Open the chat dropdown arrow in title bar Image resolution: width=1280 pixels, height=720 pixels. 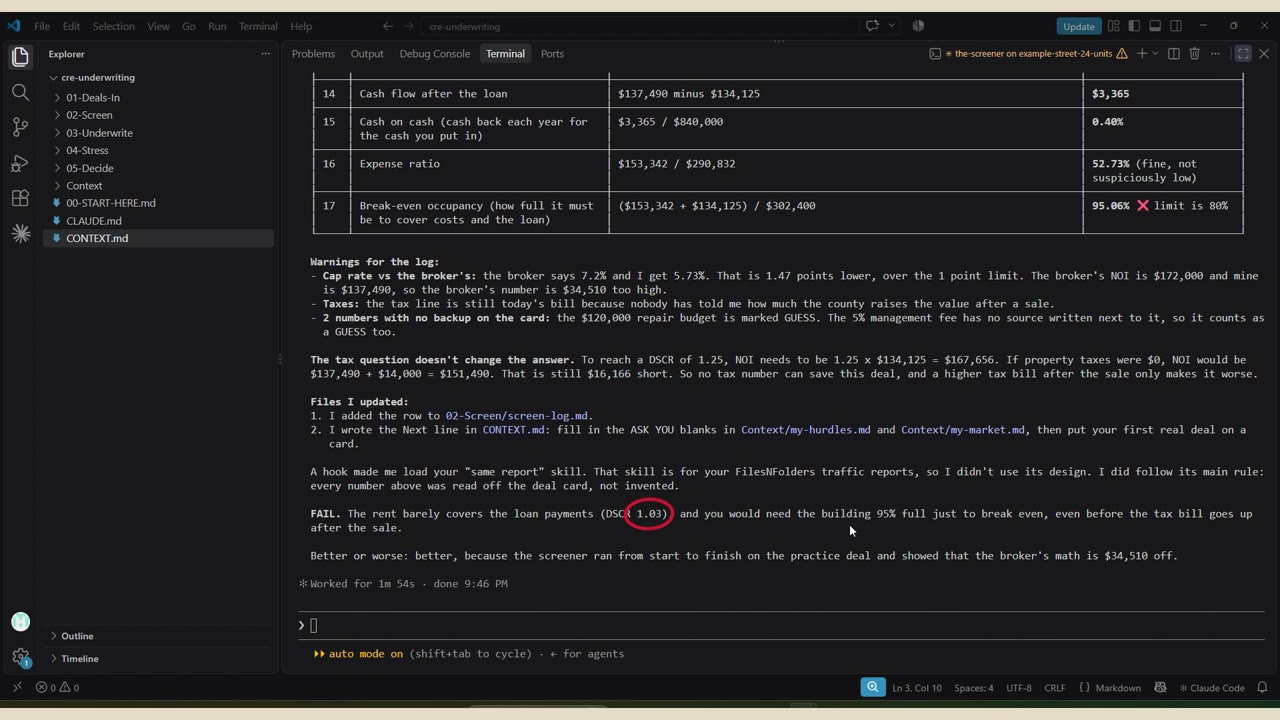coord(891,26)
